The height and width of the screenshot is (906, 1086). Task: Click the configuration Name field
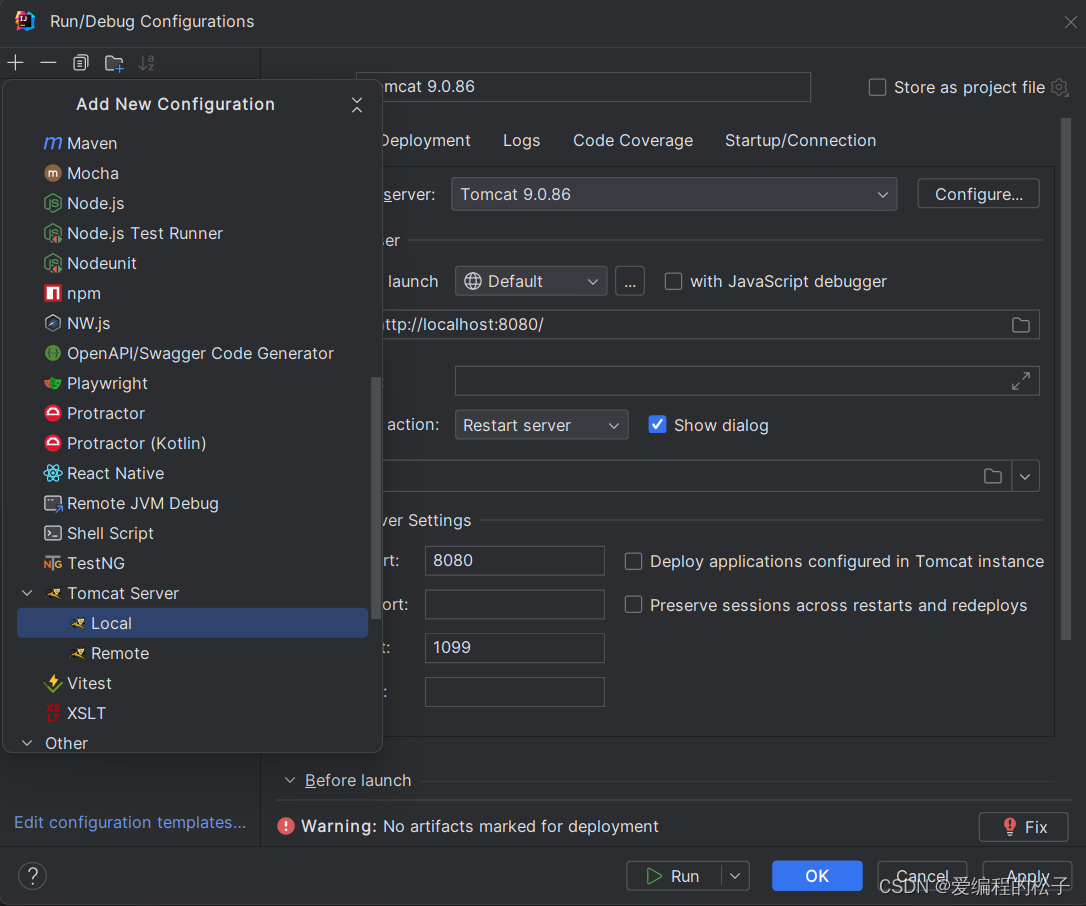[x=596, y=87]
